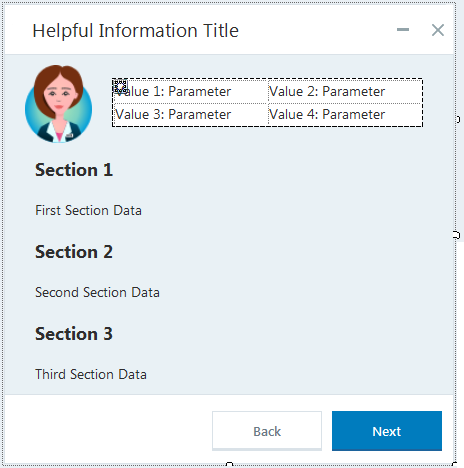Click the table move handle icon
464x468 pixels.
120,87
